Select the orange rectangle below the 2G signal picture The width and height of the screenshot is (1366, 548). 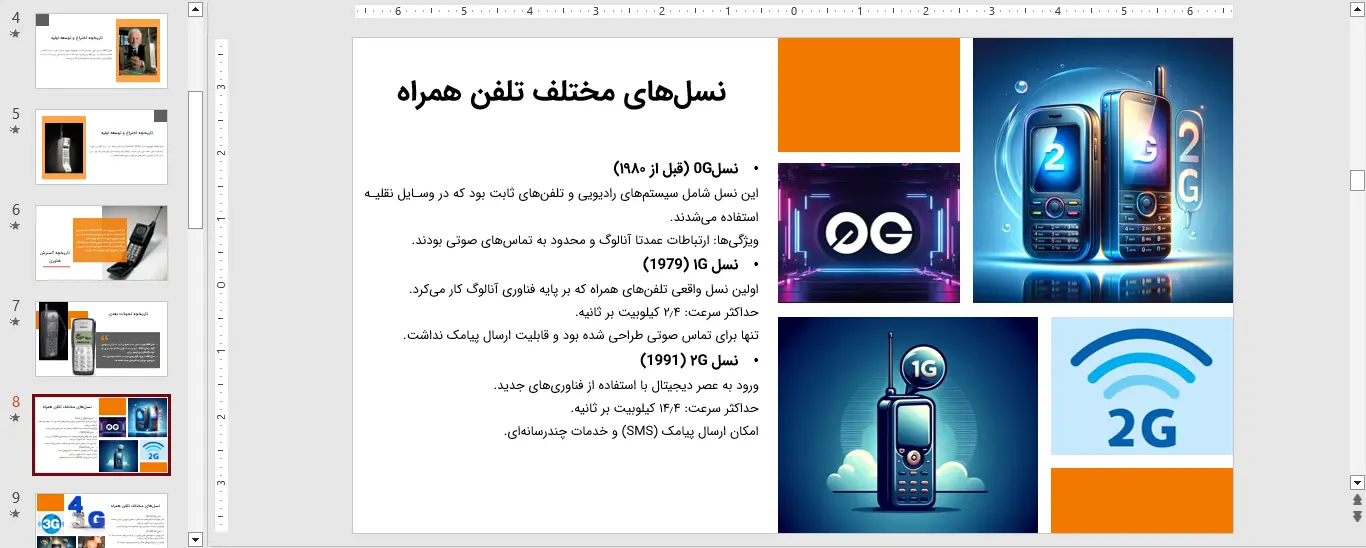1142,500
